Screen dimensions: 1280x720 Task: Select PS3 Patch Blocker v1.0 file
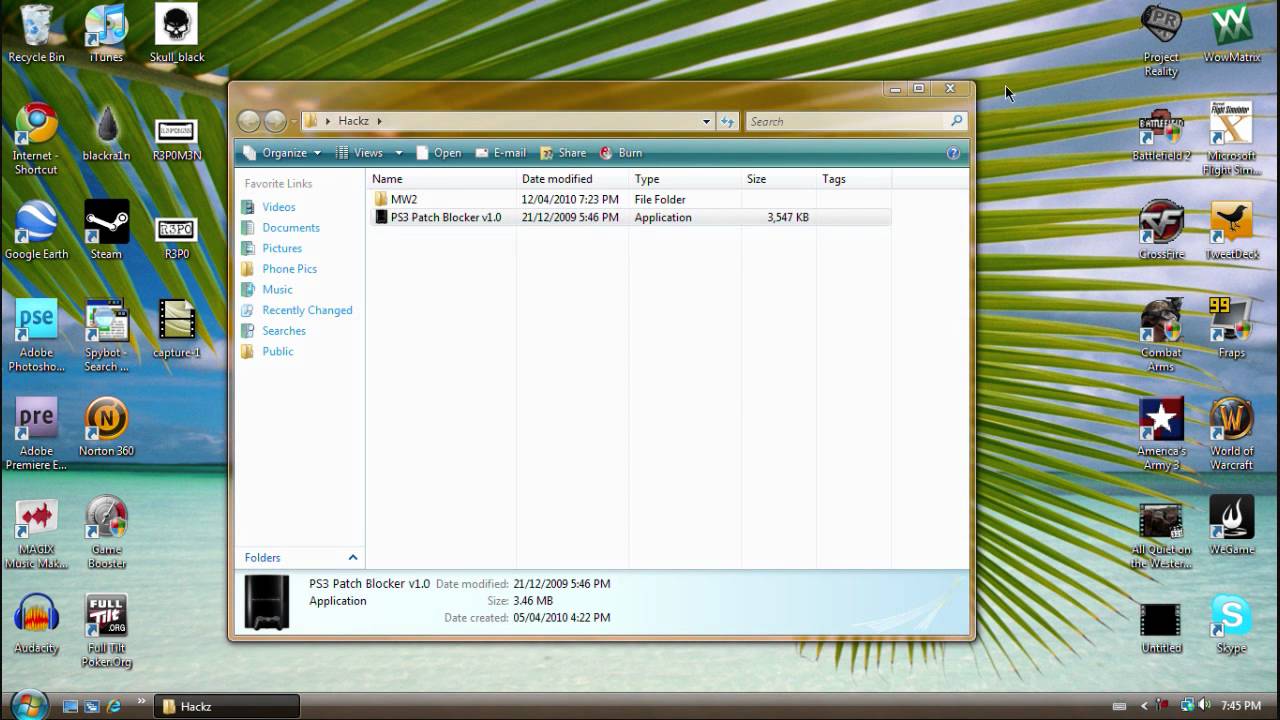(x=630, y=217)
